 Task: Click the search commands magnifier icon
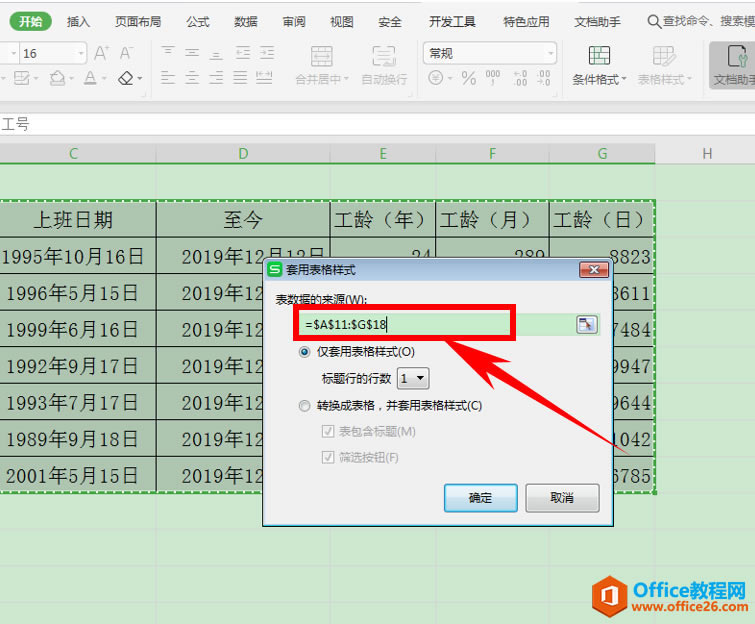click(x=653, y=22)
